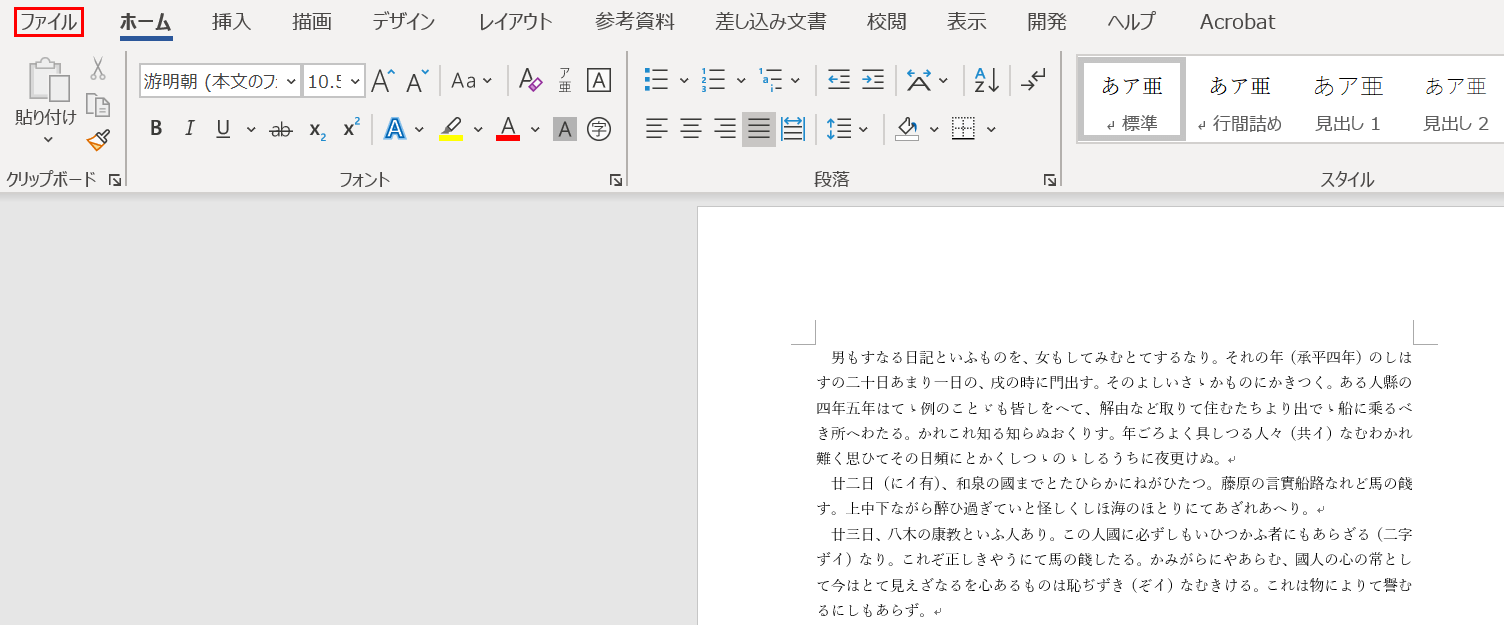Toggle italic formatting

tap(189, 129)
